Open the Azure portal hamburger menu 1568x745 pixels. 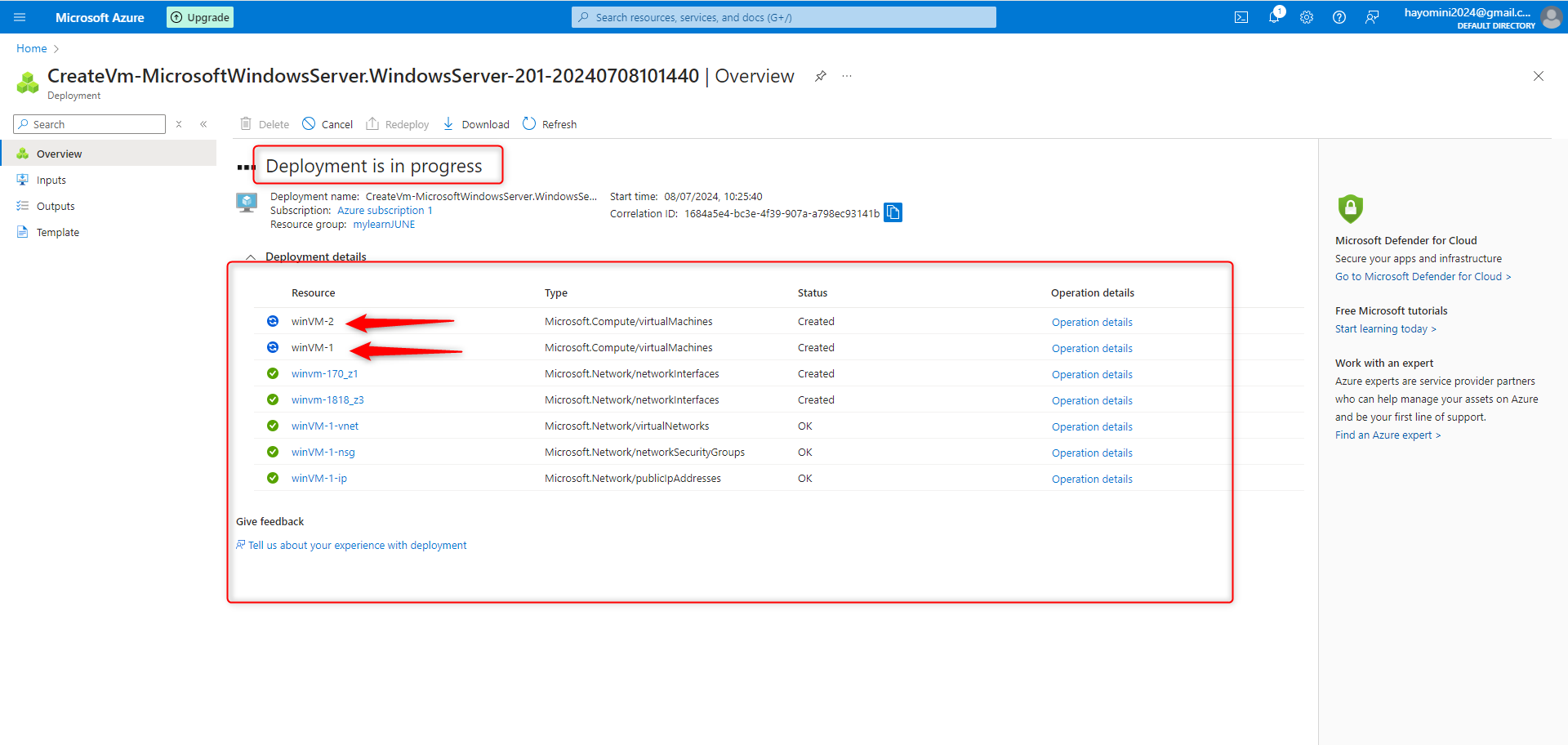(x=20, y=17)
